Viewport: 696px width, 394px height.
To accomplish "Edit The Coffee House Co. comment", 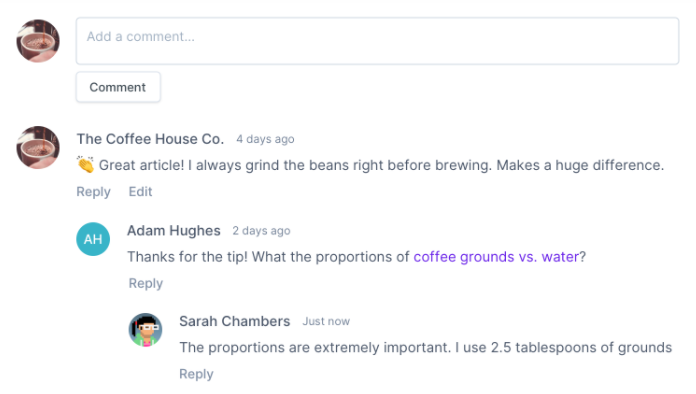I will (140, 192).
